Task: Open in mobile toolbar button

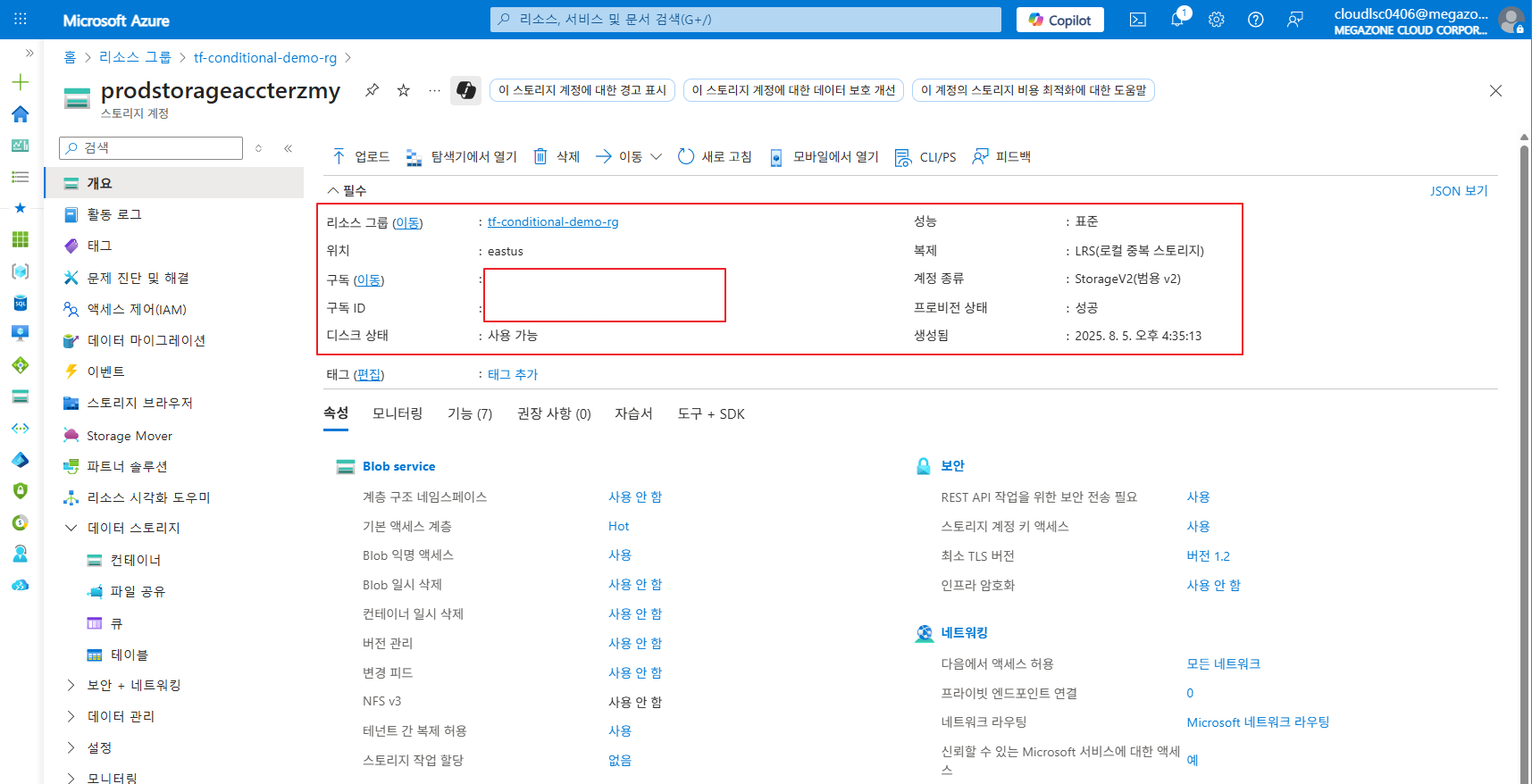Action: (824, 156)
